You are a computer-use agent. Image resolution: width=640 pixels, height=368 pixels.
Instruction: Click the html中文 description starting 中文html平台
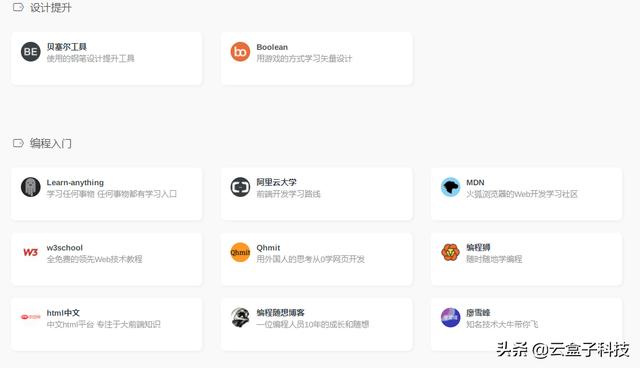pos(104,324)
